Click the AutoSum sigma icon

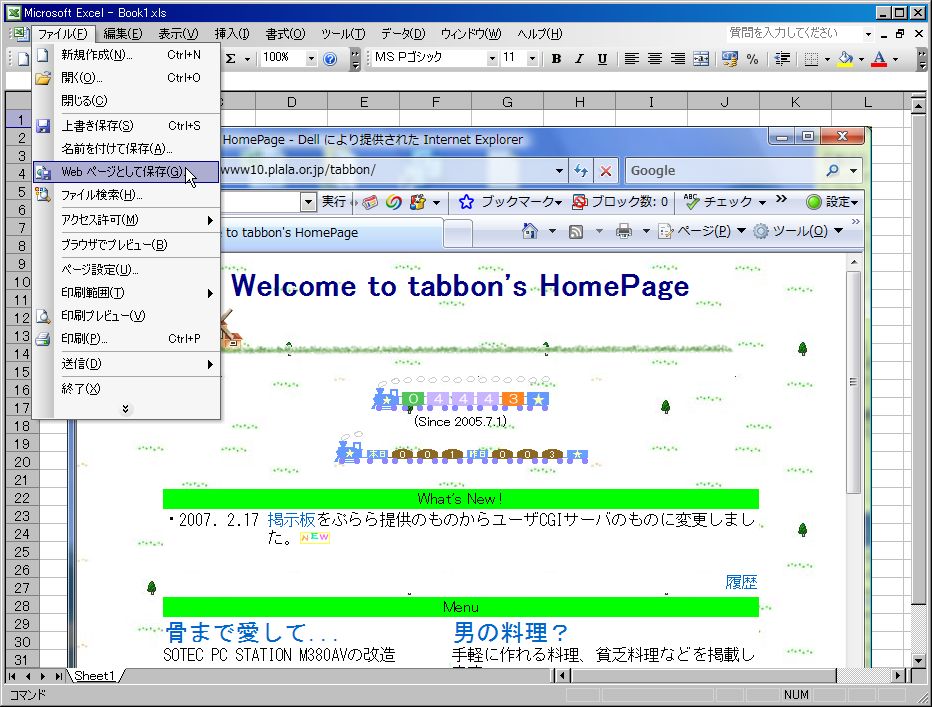coord(231,58)
